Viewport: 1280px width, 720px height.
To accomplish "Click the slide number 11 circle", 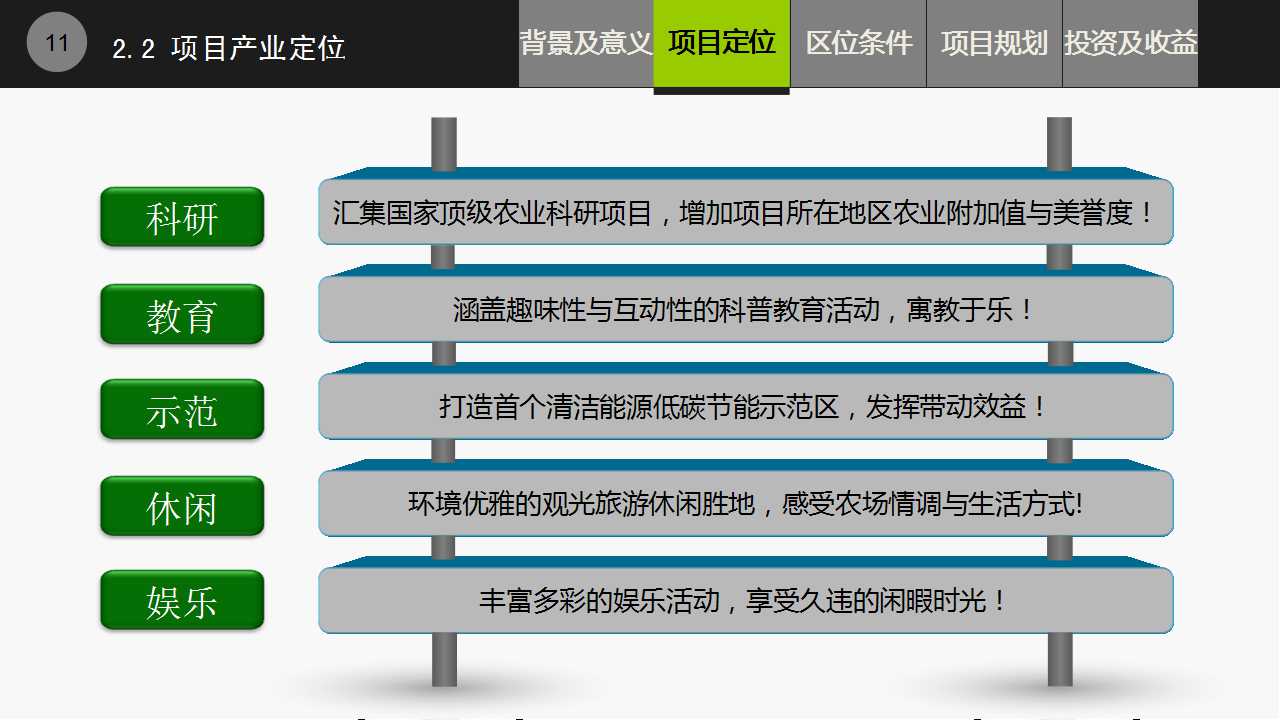I will pyautogui.click(x=57, y=43).
